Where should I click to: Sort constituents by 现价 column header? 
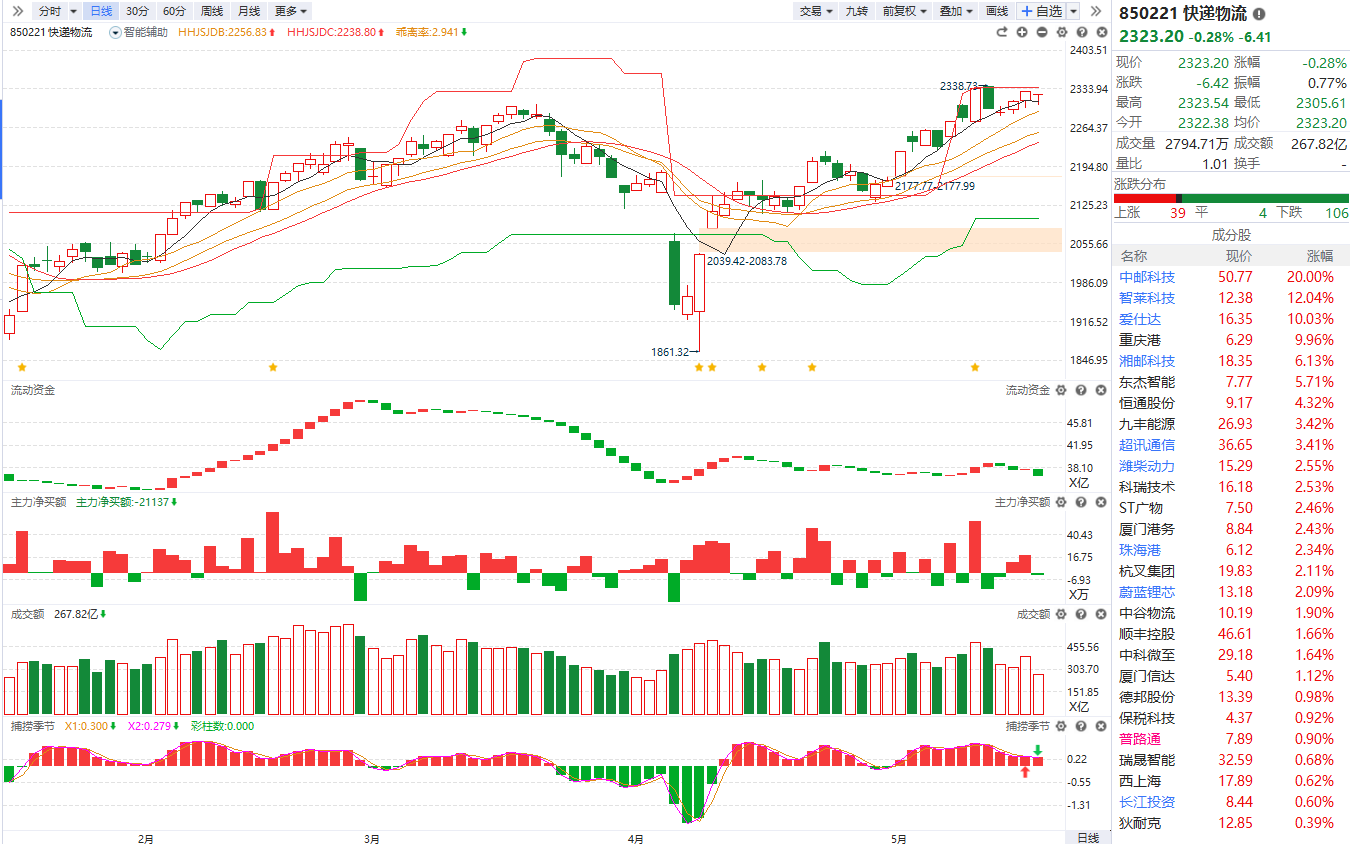(x=1237, y=256)
